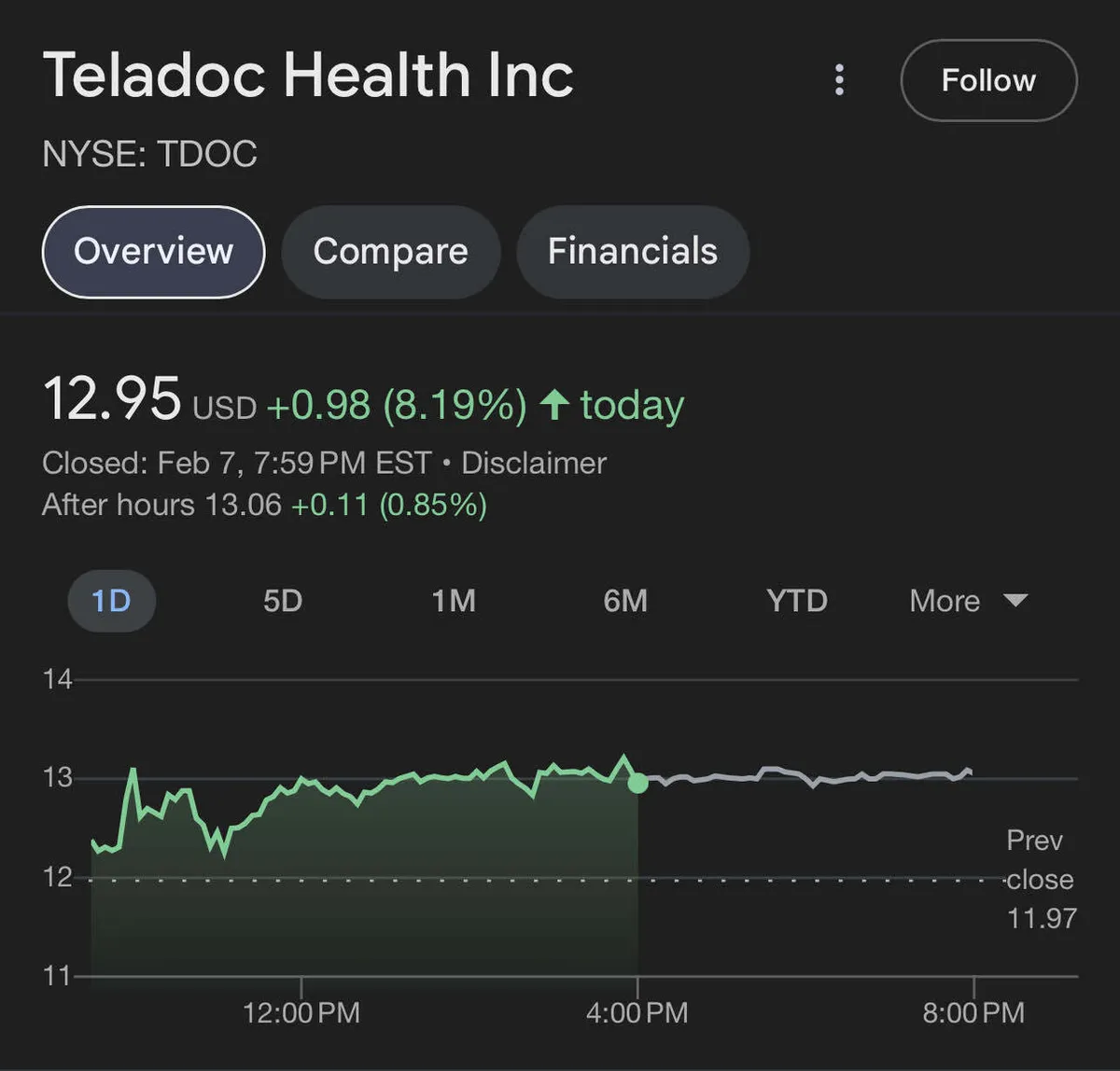Click the green up arrow next to today
The image size is (1120, 1071).
(x=555, y=405)
